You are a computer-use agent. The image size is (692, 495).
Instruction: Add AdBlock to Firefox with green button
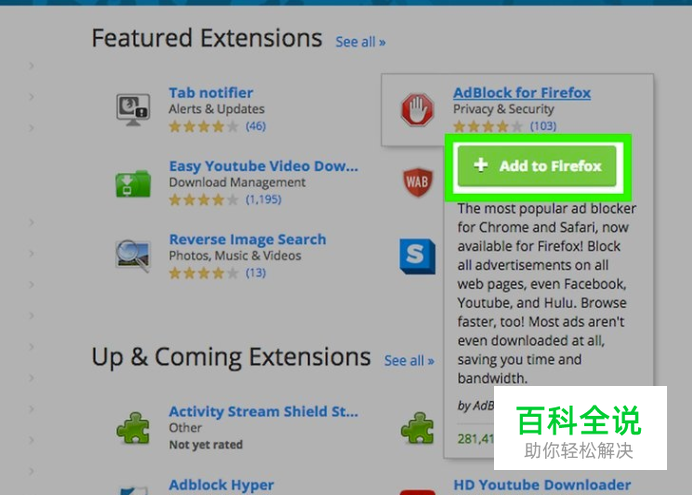[x=537, y=166]
